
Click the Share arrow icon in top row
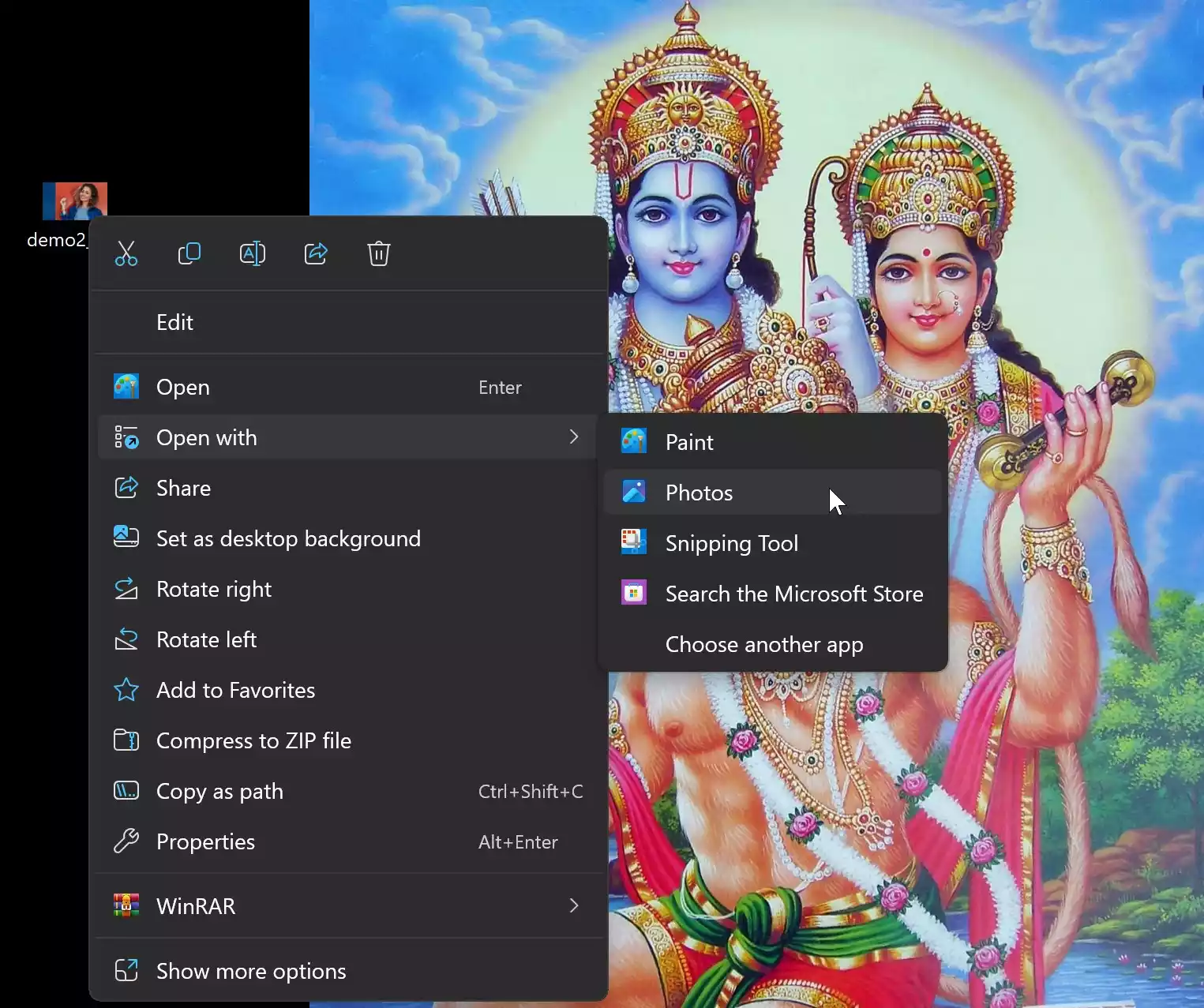coord(316,253)
